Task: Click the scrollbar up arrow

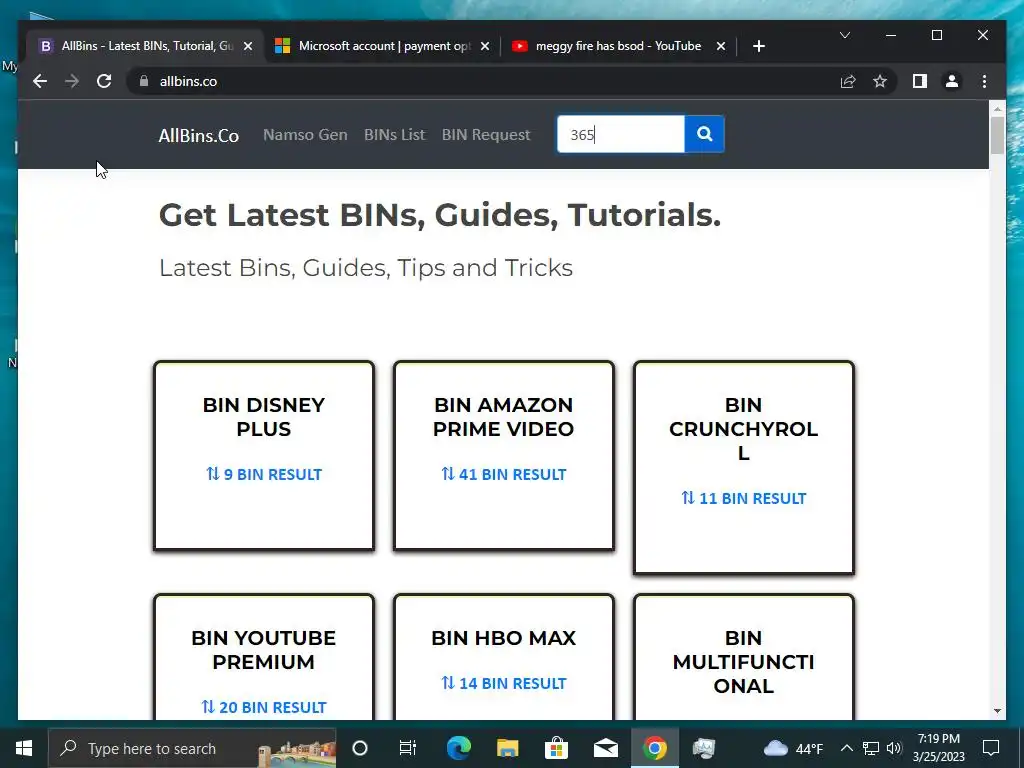Action: (997, 108)
